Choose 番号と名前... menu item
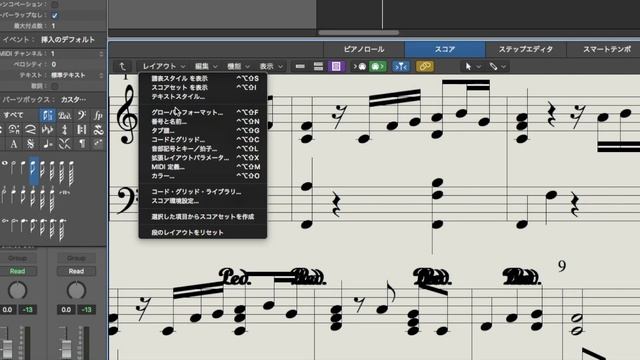 click(x=203, y=122)
